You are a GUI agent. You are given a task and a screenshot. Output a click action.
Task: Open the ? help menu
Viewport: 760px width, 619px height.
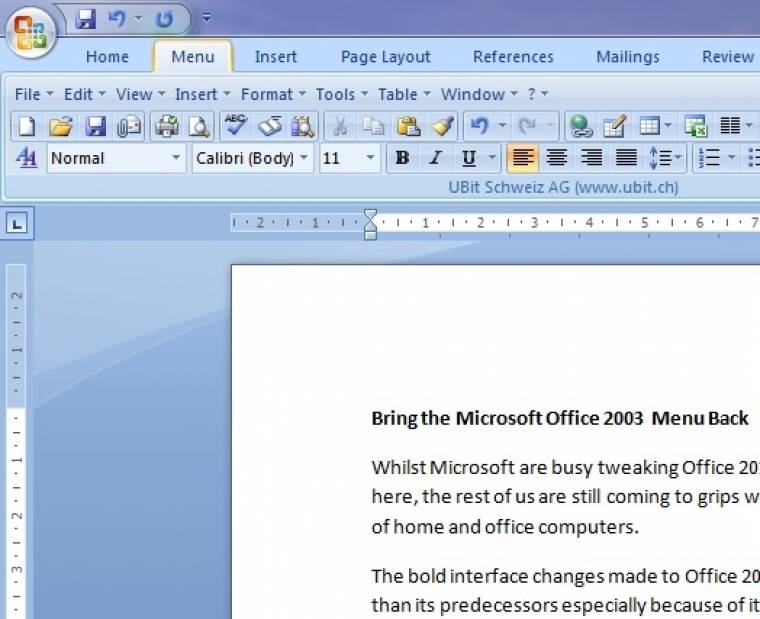[537, 94]
